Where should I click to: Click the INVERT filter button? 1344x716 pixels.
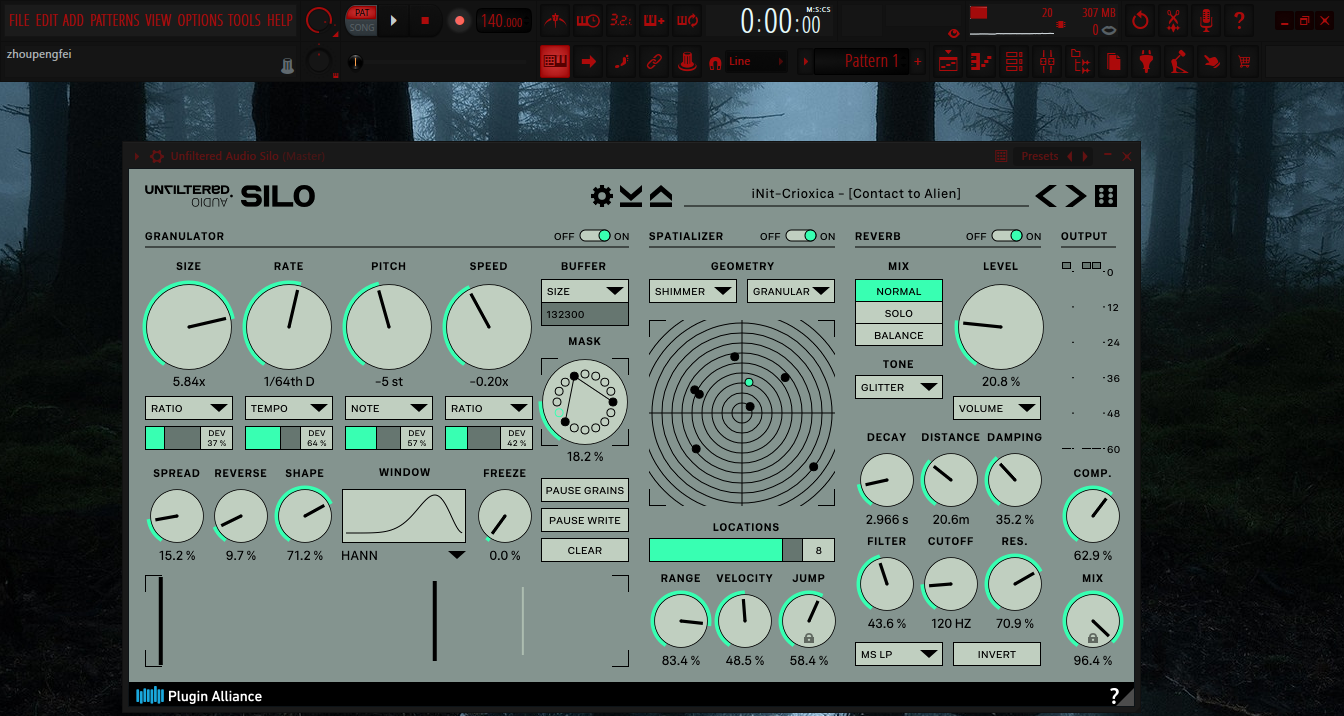coord(997,654)
